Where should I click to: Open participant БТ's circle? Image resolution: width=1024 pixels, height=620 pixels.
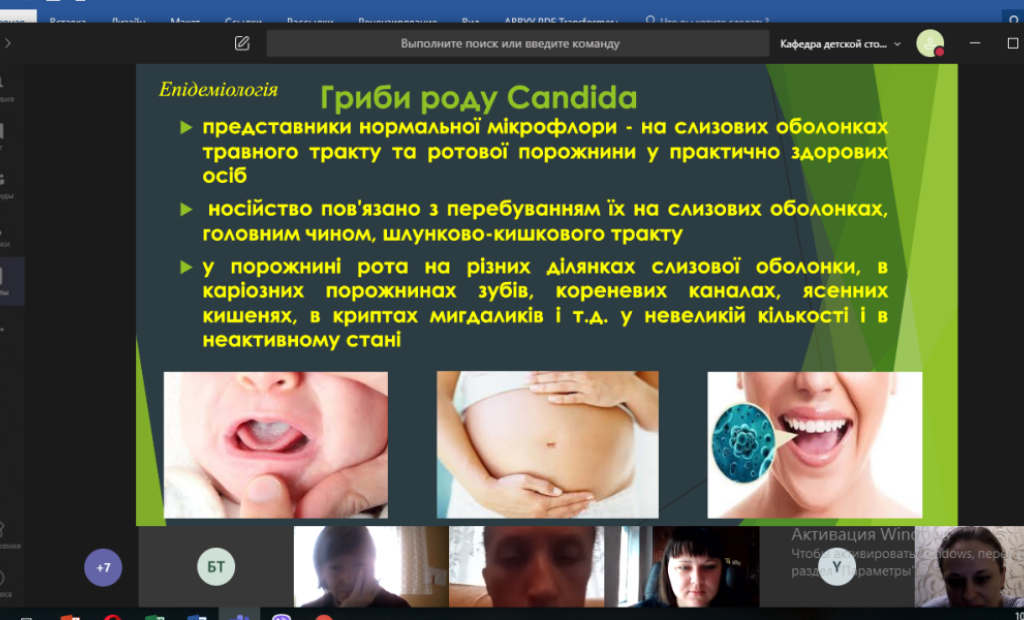click(x=215, y=566)
